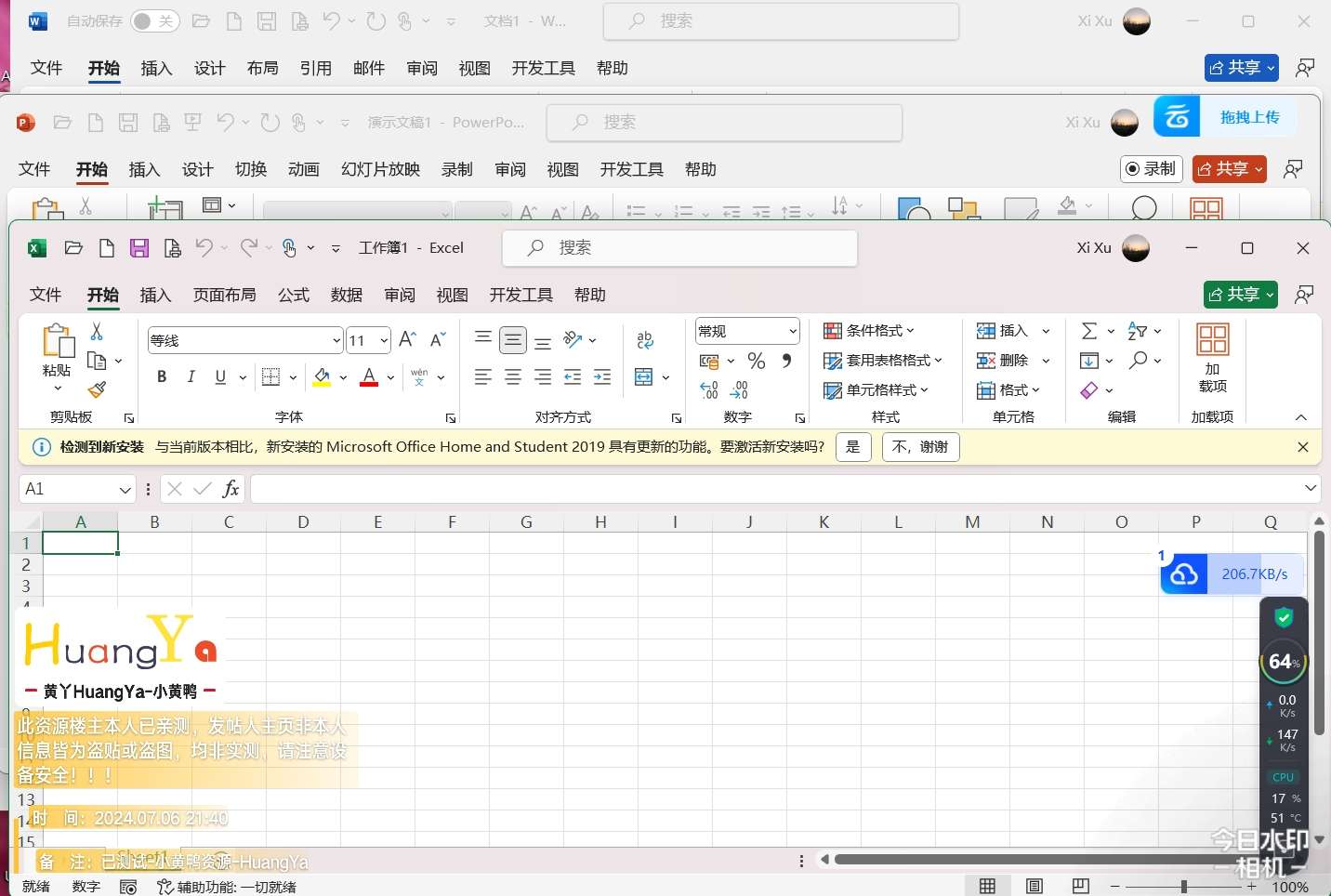Click the Save icon in Excel title bar
The height and width of the screenshot is (896, 1331).
coord(139,248)
